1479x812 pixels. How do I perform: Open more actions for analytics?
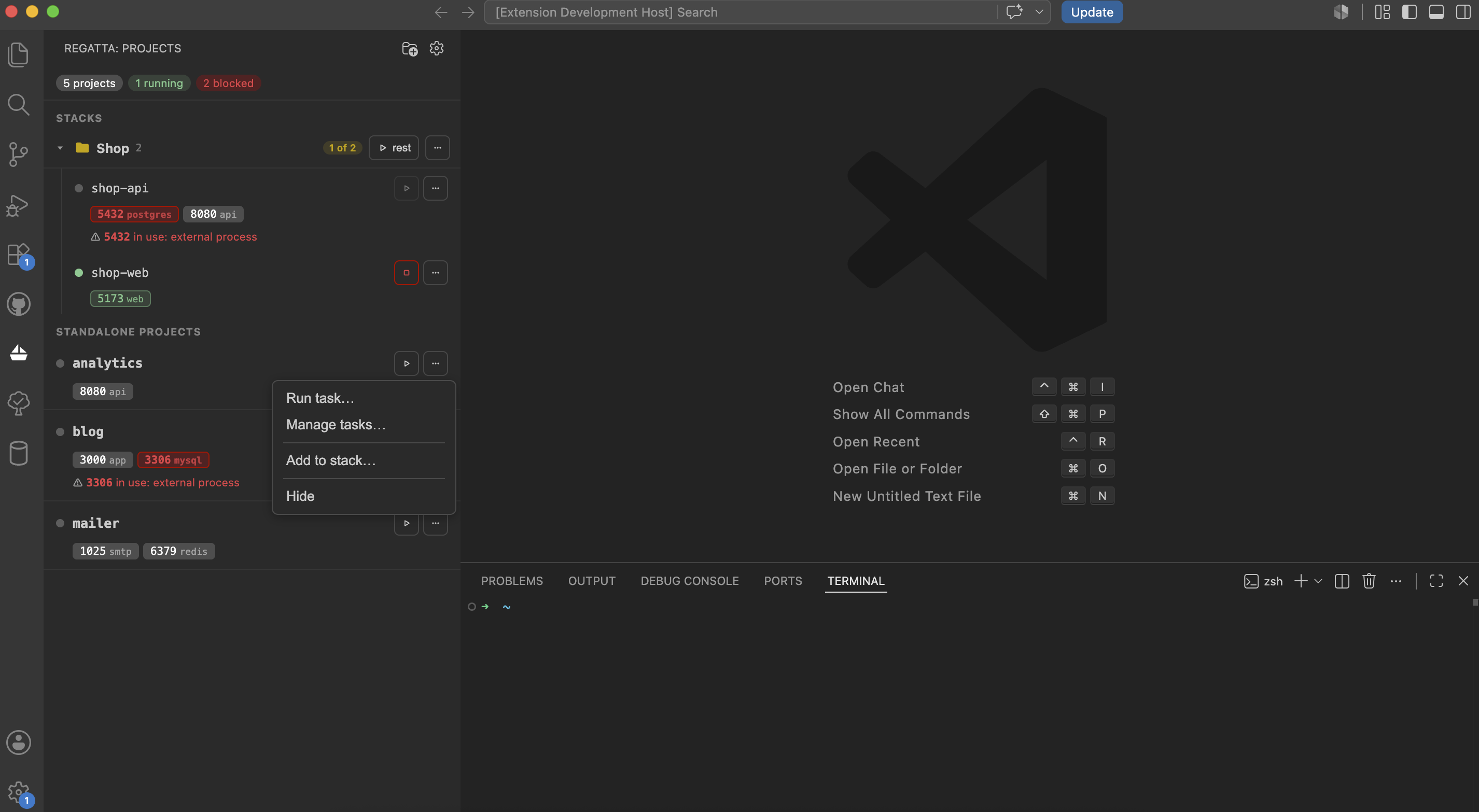(x=436, y=363)
